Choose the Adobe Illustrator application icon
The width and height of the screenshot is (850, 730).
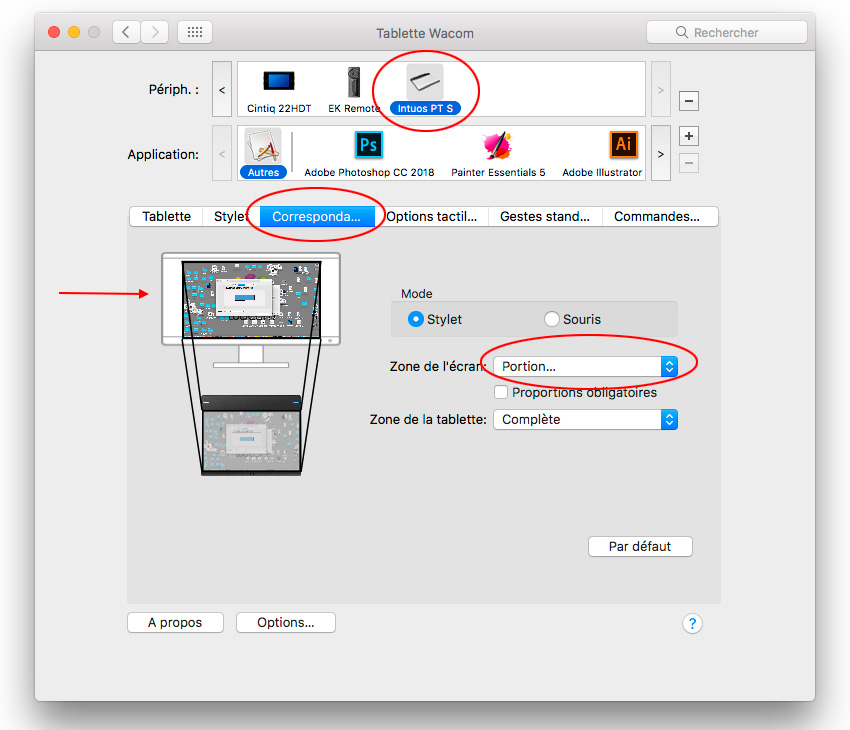coord(623,147)
